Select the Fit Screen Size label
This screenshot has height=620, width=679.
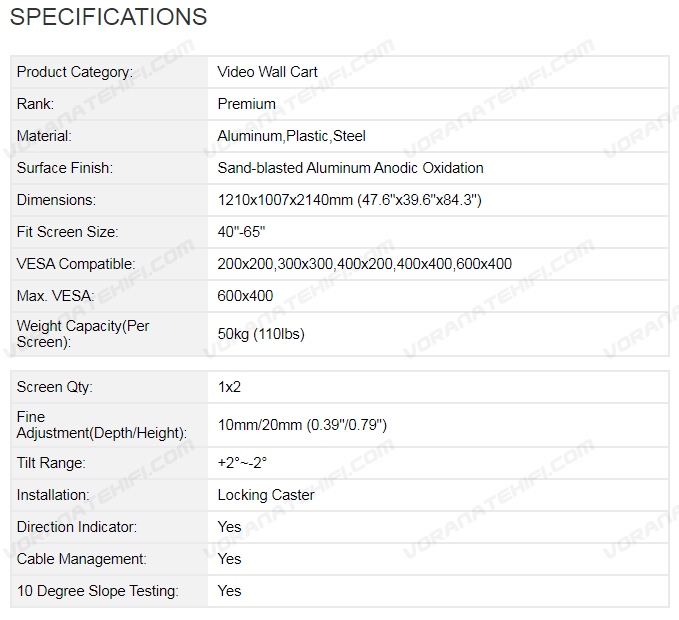[67, 232]
